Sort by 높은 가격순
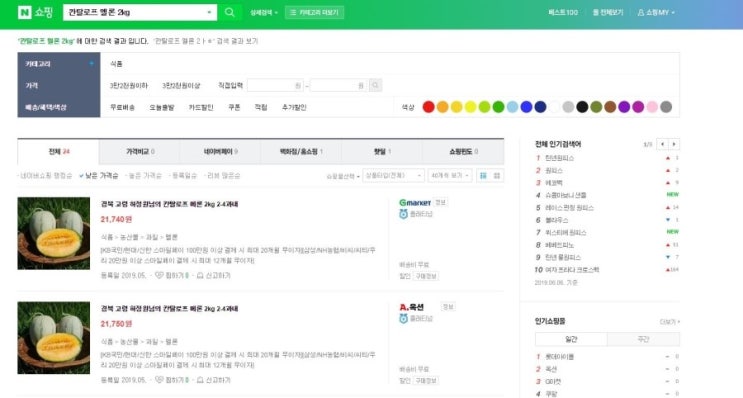The image size is (743, 398). click(x=145, y=176)
